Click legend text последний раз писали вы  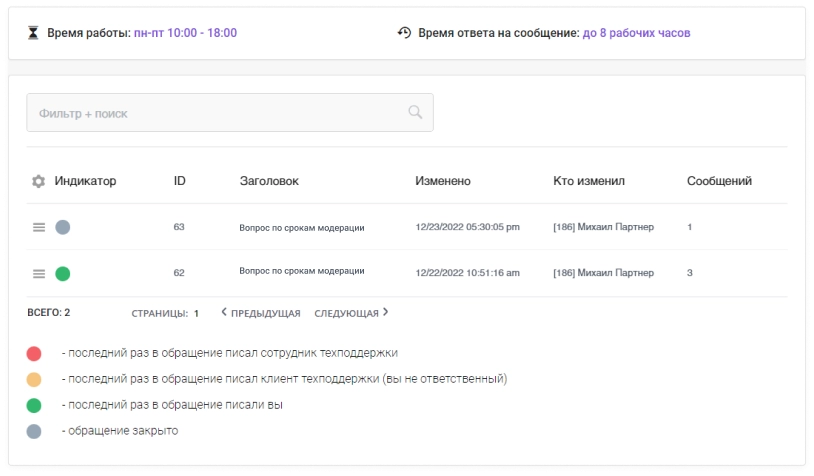pyautogui.click(x=172, y=405)
